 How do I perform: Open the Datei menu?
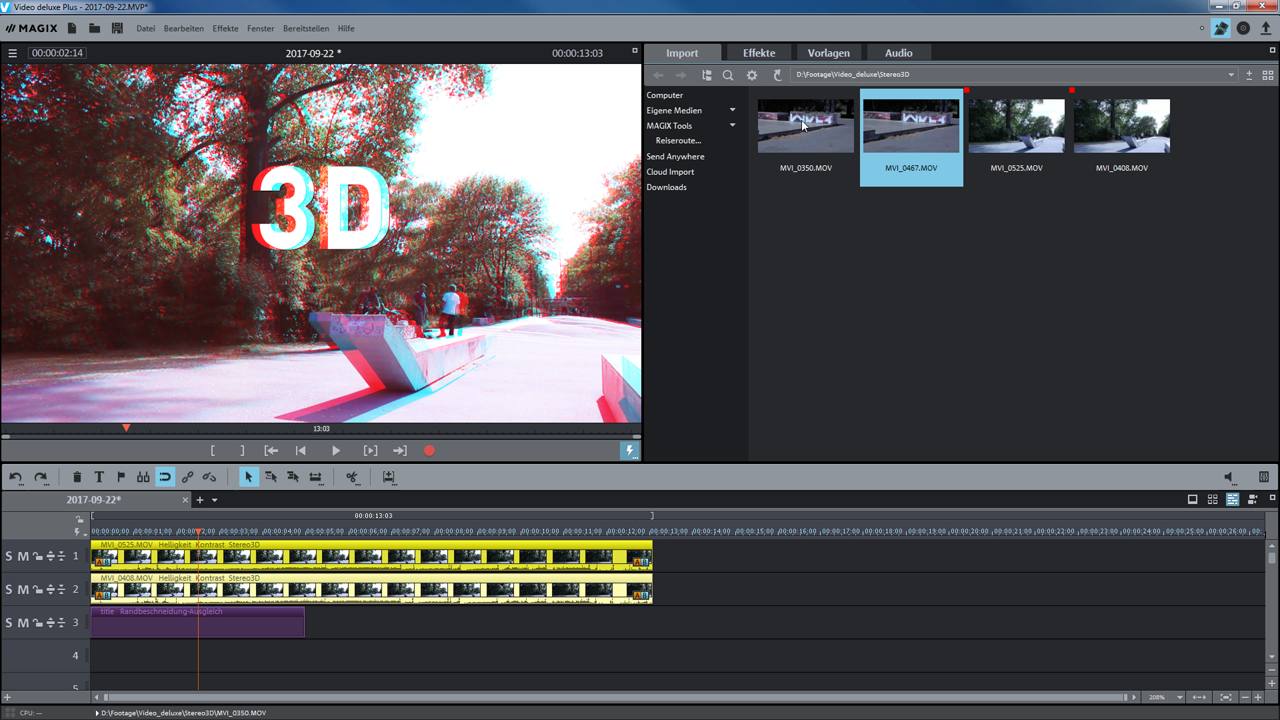(146, 28)
